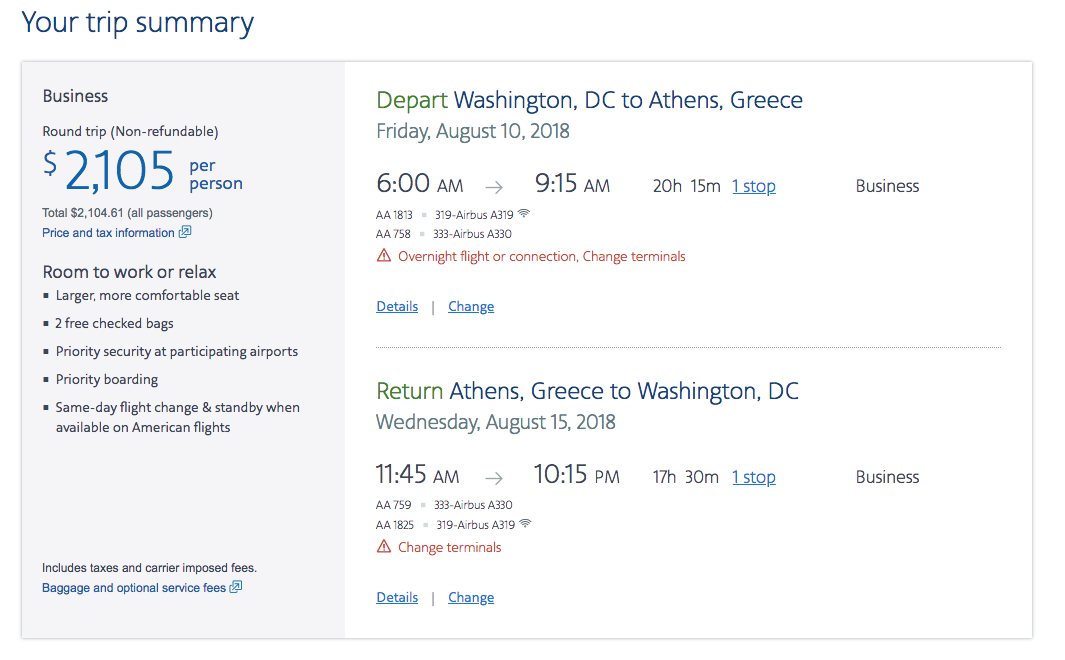This screenshot has height=660, width=1065.
Task: Click warning triangle for overnight flight alert
Action: [384, 256]
